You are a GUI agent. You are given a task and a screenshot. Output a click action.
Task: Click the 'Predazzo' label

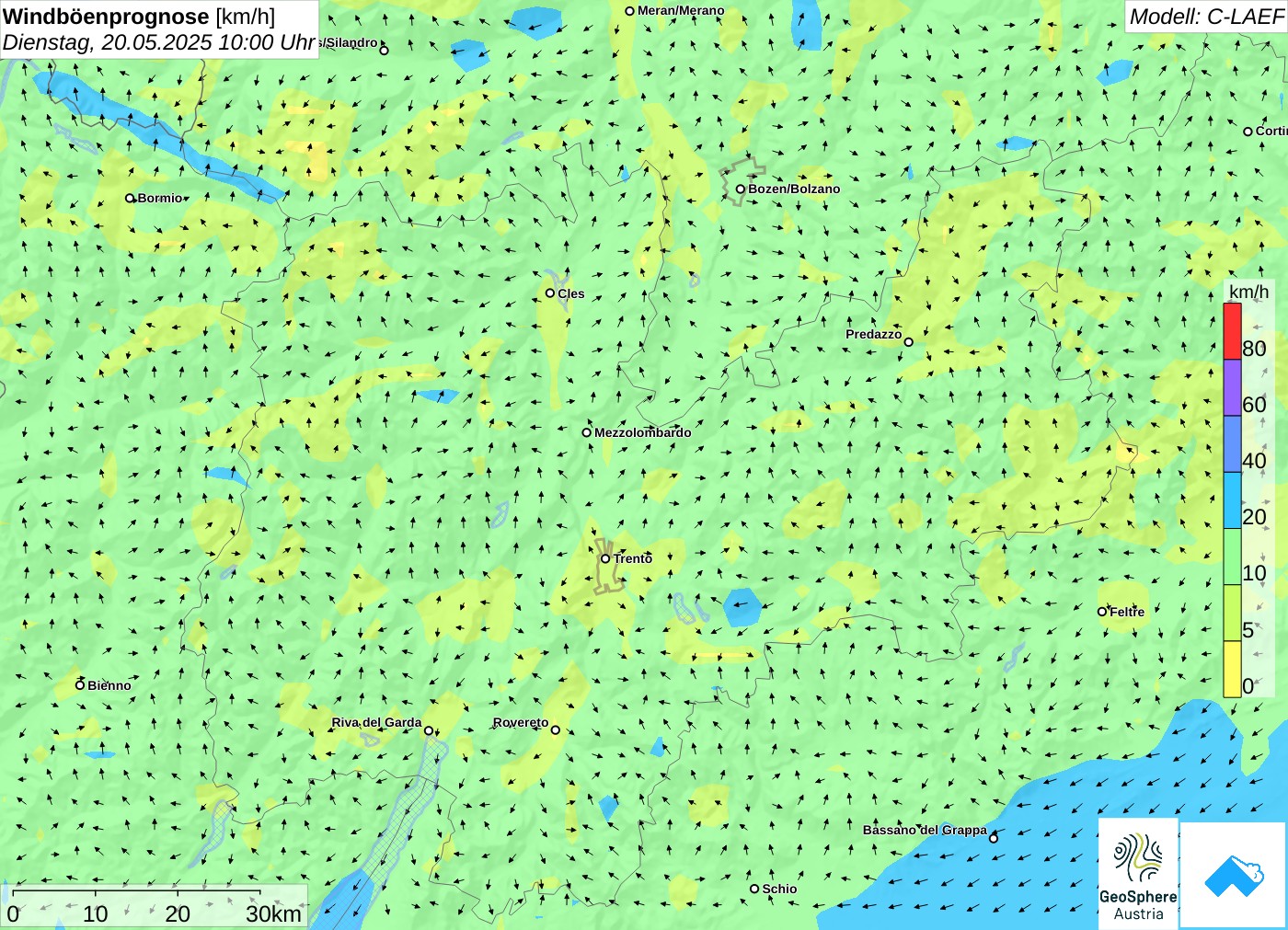tap(874, 334)
